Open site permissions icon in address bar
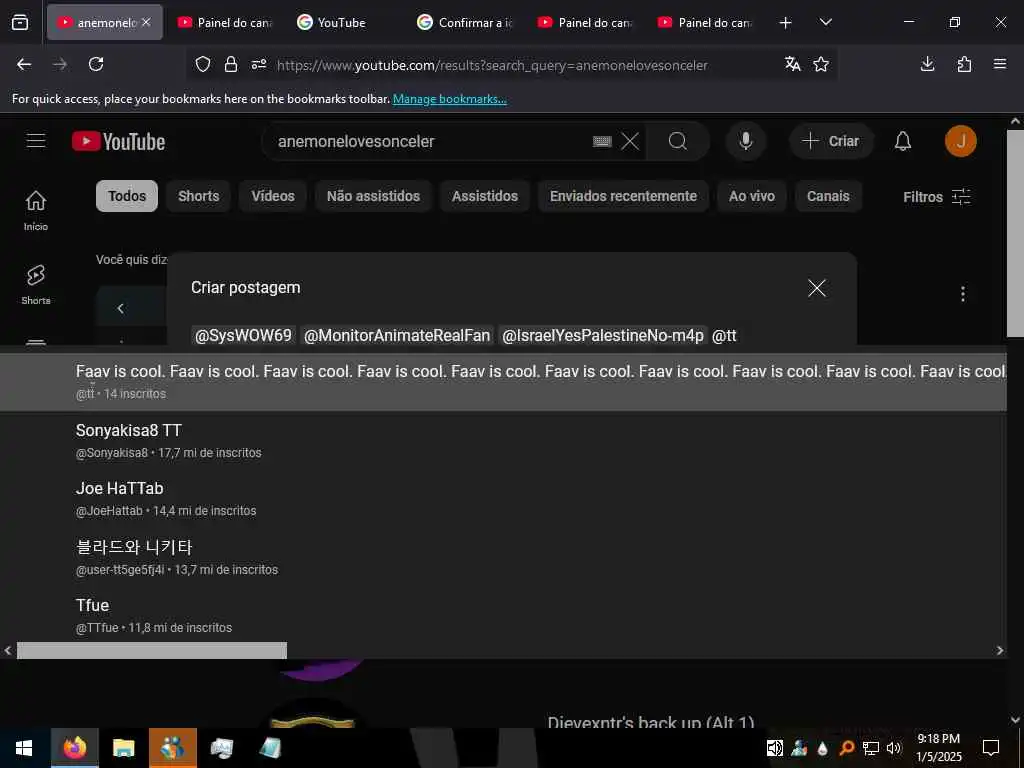Screen dimensions: 1024x768 click(x=259, y=65)
